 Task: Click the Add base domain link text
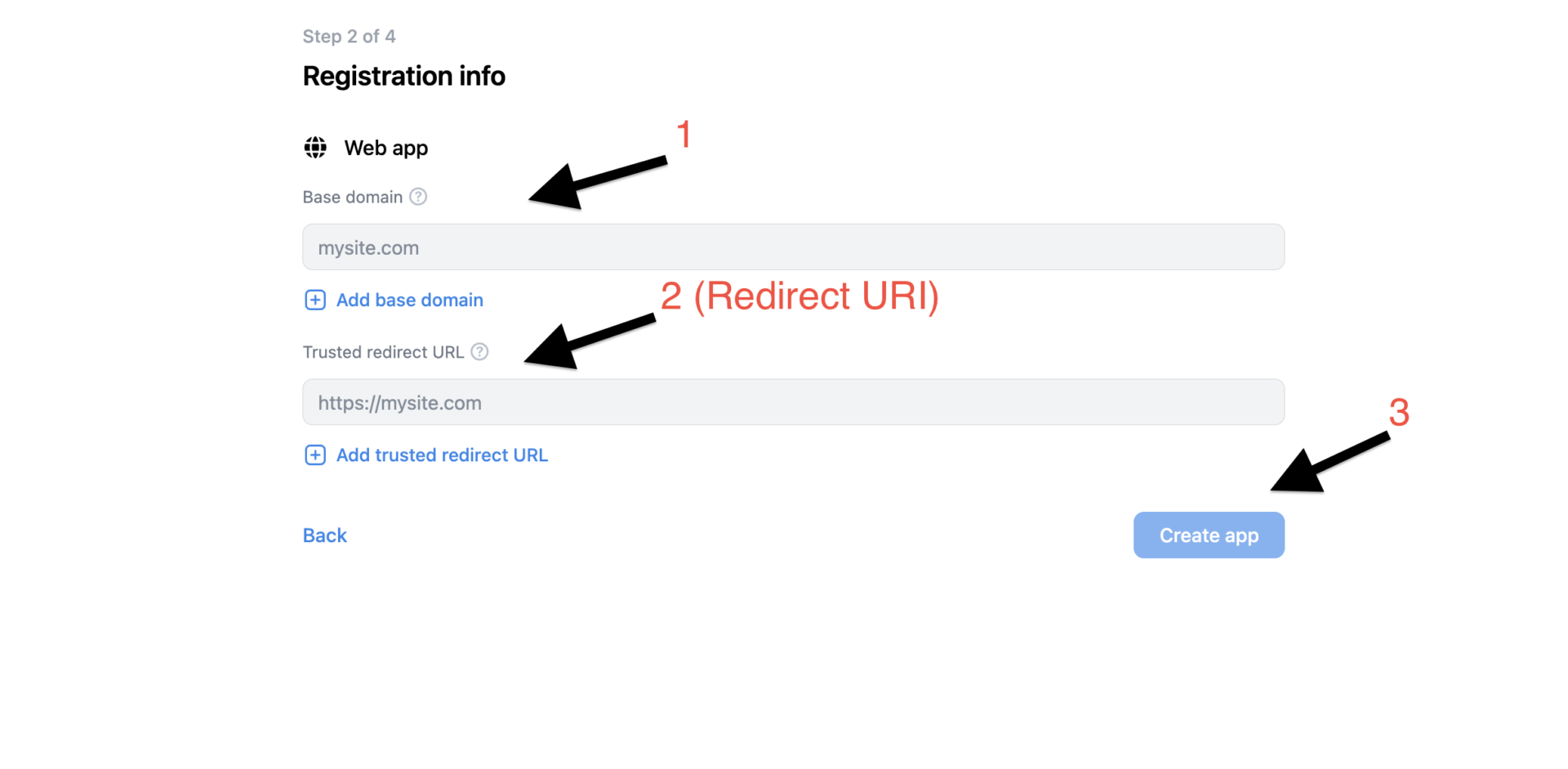pyautogui.click(x=410, y=300)
